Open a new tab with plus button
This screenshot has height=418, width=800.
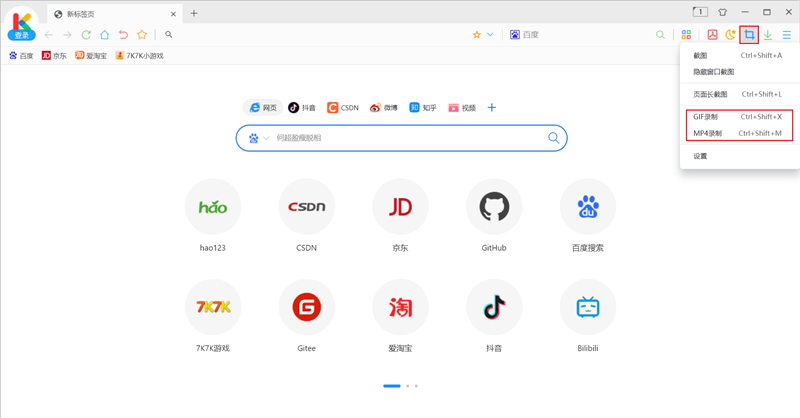coord(194,14)
